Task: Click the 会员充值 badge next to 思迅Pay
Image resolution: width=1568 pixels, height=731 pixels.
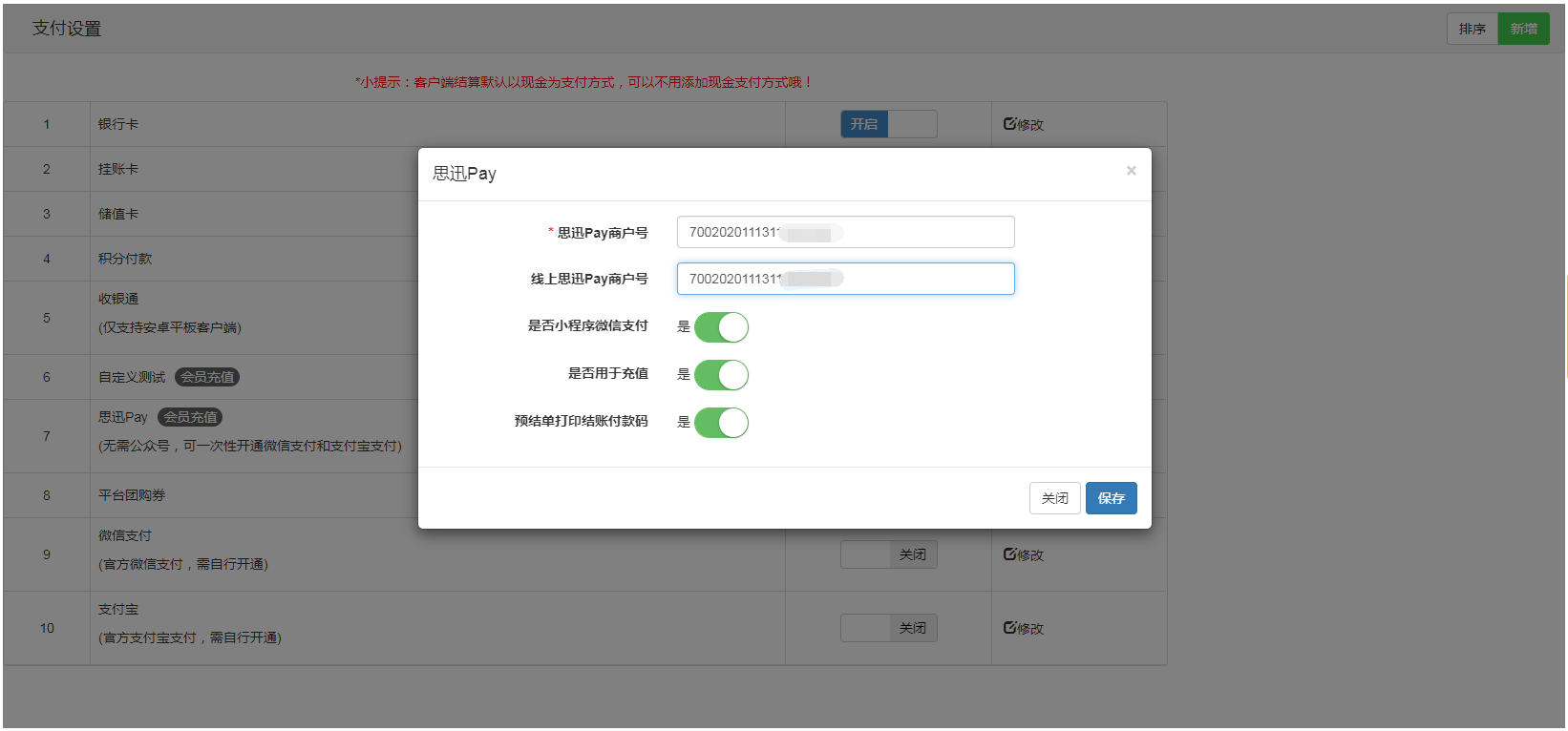Action: pyautogui.click(x=190, y=417)
